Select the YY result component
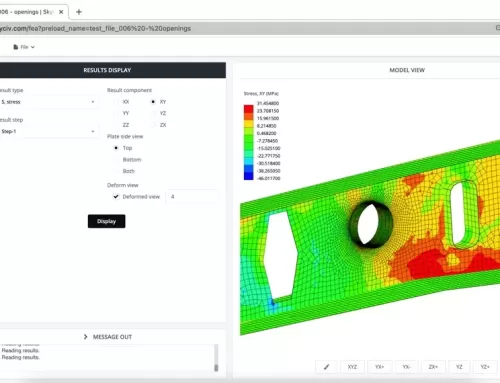Image resolution: width=500 pixels, height=383 pixels. tap(116, 113)
